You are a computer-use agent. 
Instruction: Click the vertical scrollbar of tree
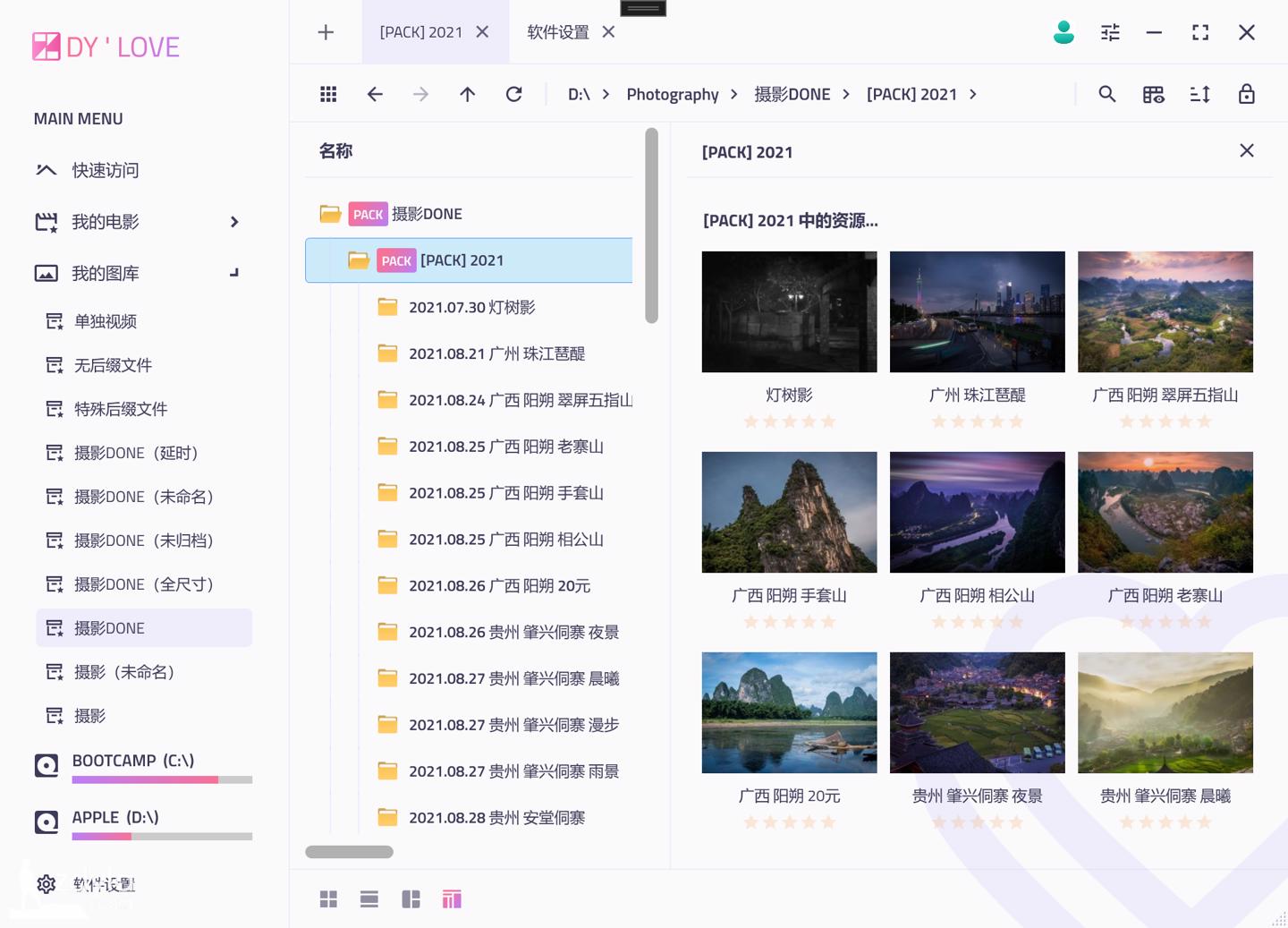pos(651,226)
